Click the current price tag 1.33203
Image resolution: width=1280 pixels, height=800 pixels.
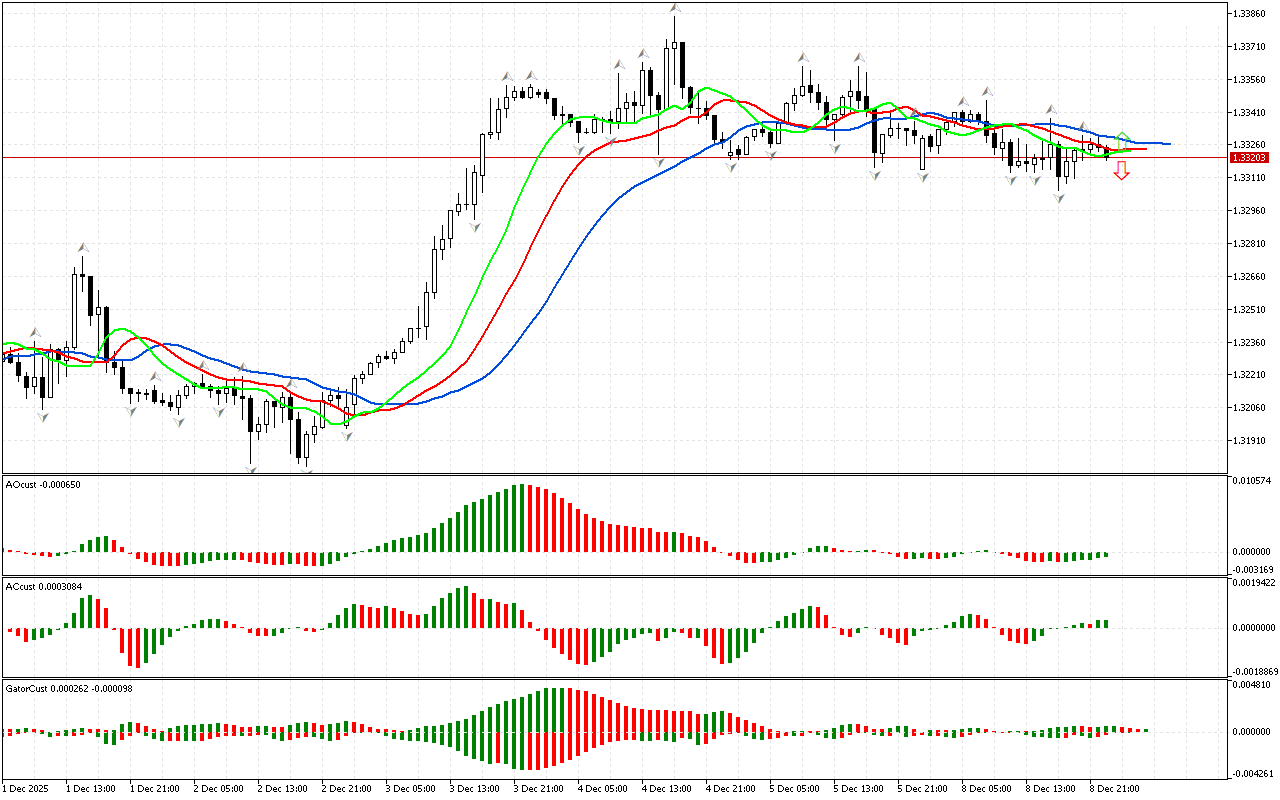click(1250, 158)
